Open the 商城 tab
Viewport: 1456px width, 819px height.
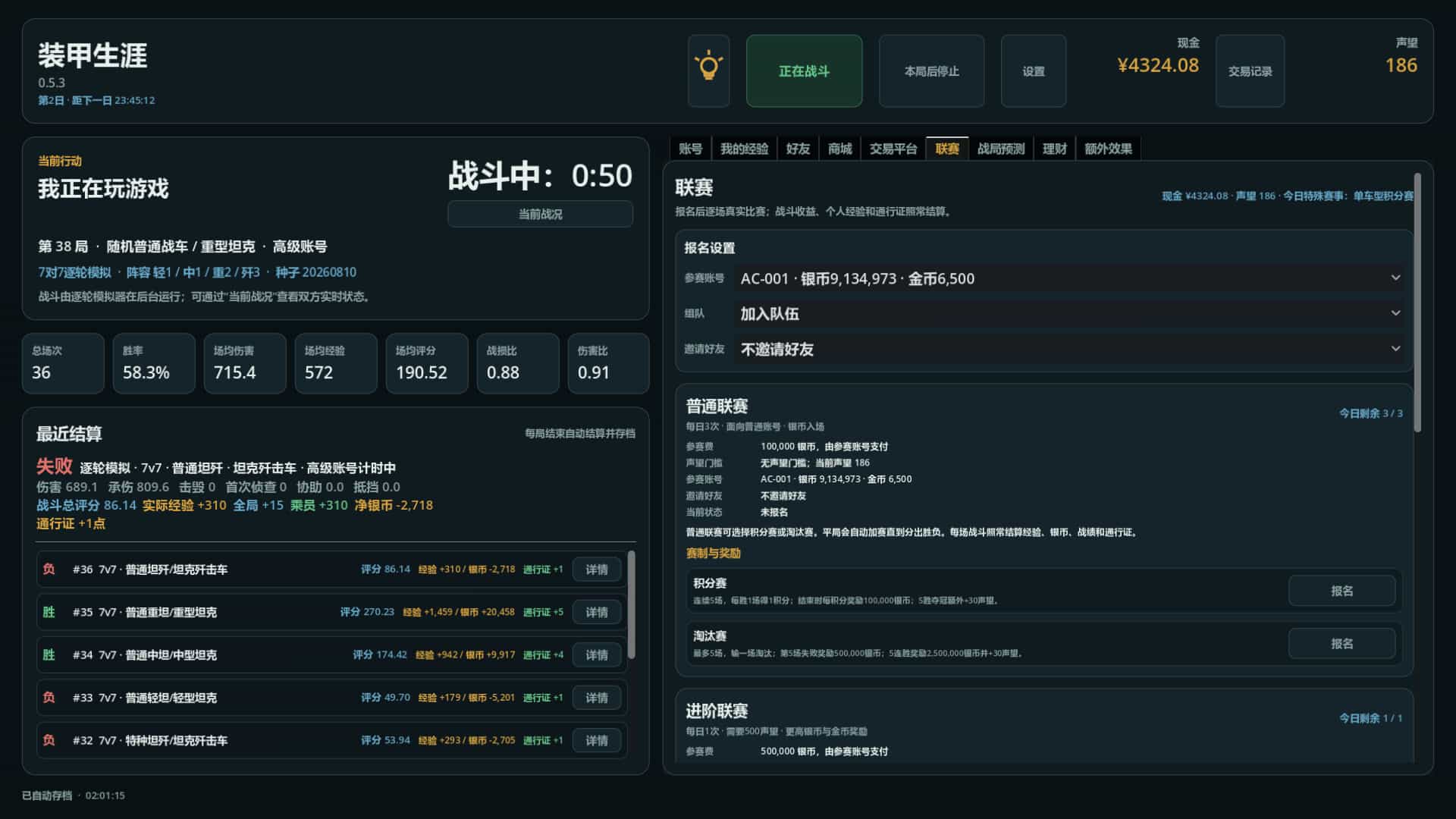pos(839,149)
